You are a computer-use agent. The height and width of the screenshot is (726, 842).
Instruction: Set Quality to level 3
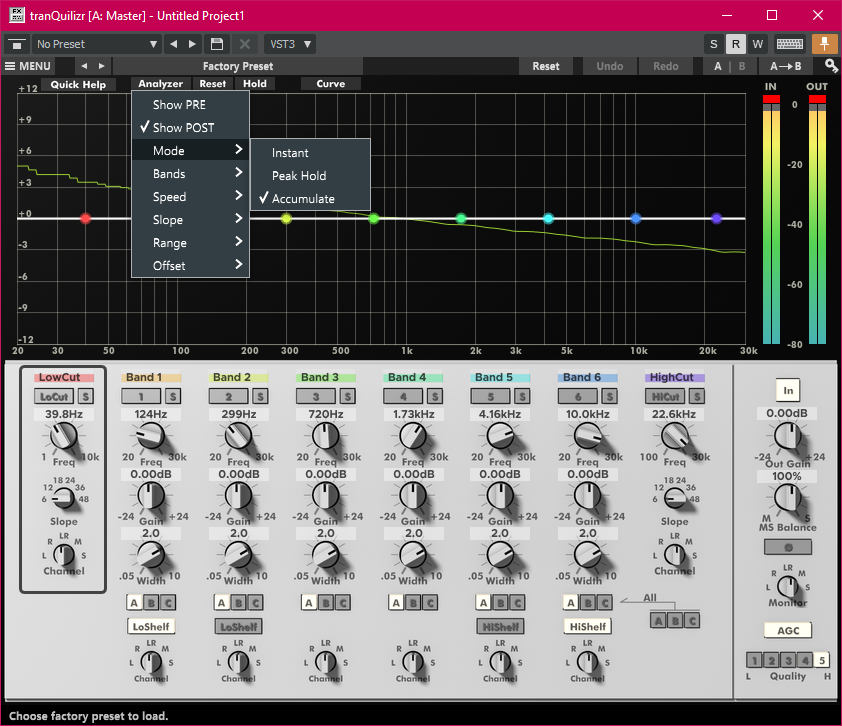click(788, 660)
